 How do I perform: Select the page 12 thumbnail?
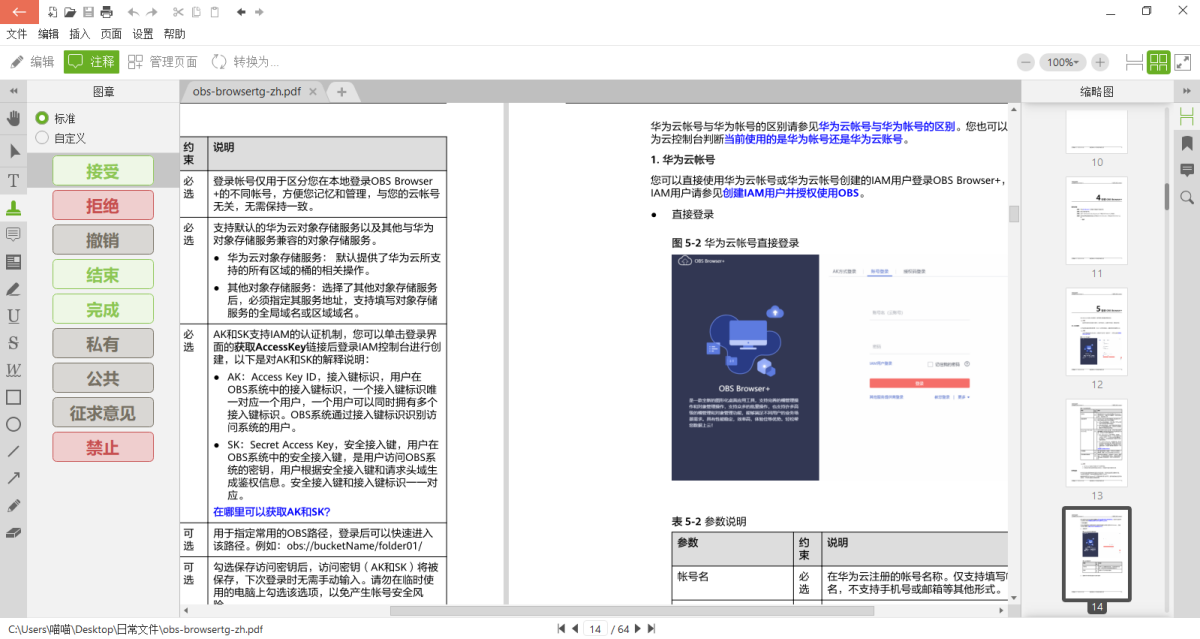click(x=1096, y=331)
